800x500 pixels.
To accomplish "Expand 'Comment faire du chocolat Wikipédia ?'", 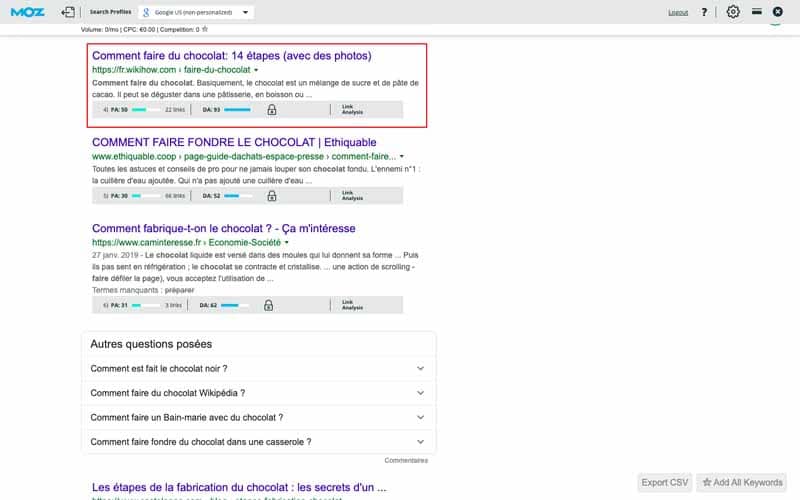I will pos(258,393).
